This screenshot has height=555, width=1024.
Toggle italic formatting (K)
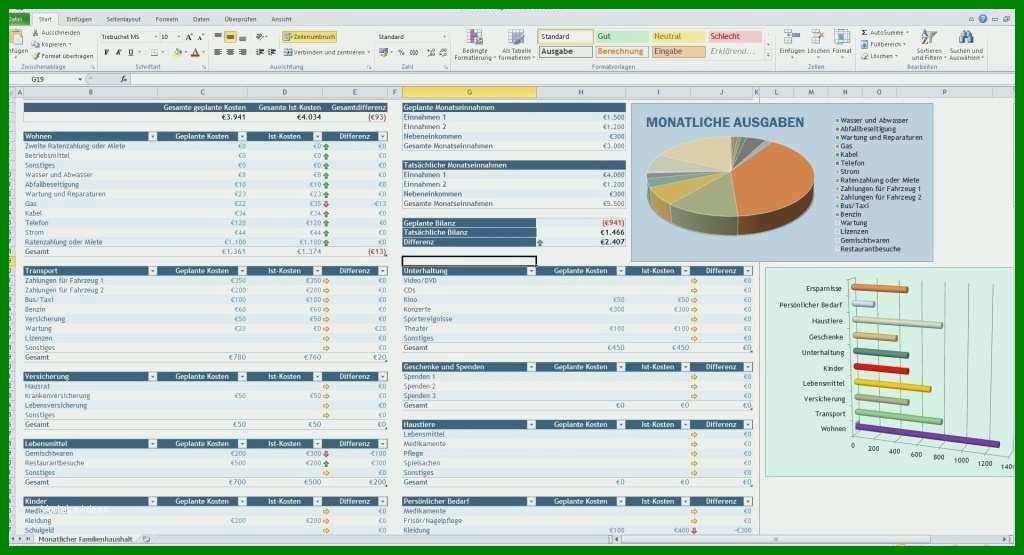[x=118, y=52]
